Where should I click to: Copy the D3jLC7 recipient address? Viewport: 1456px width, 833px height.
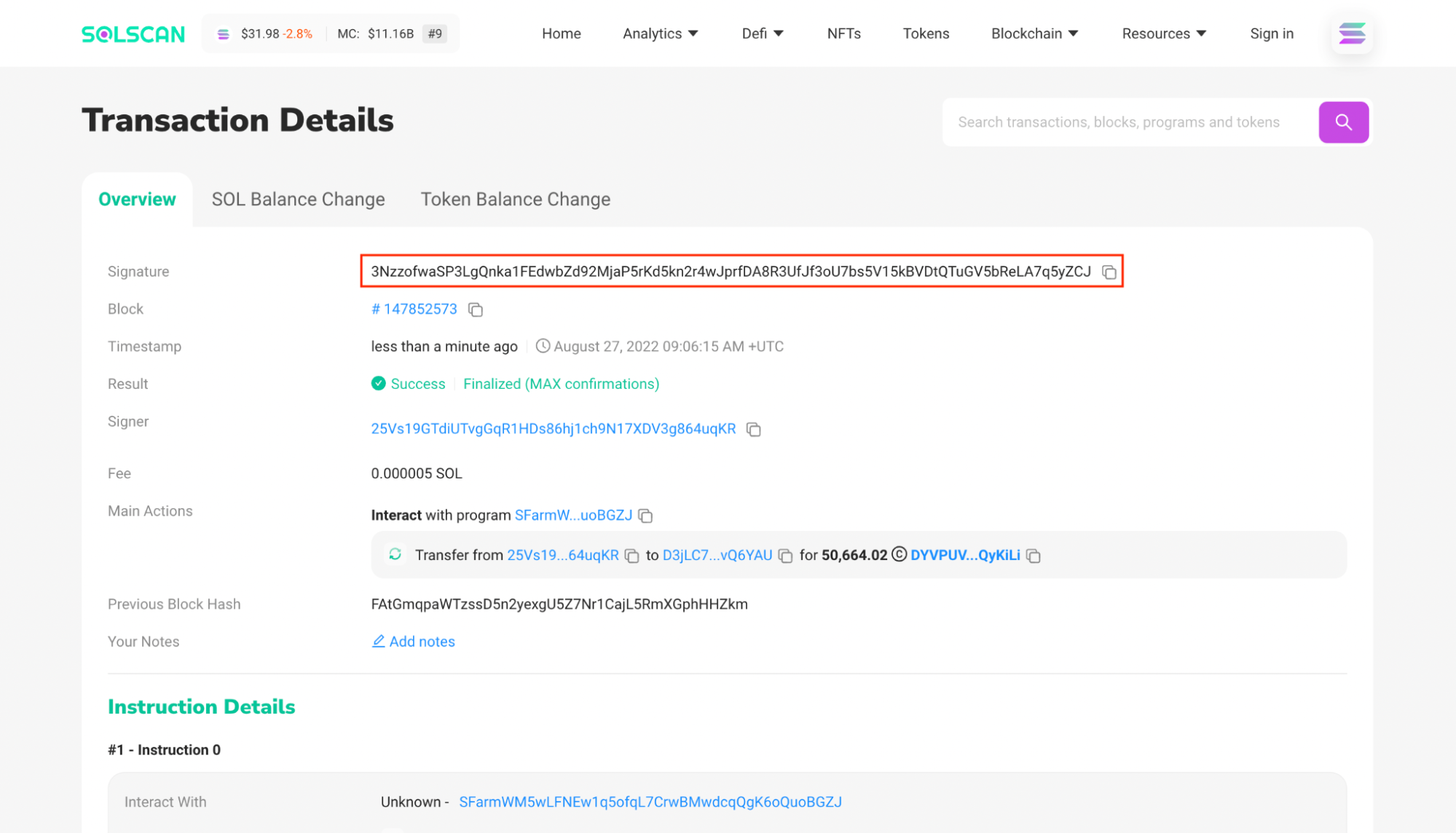coord(785,556)
